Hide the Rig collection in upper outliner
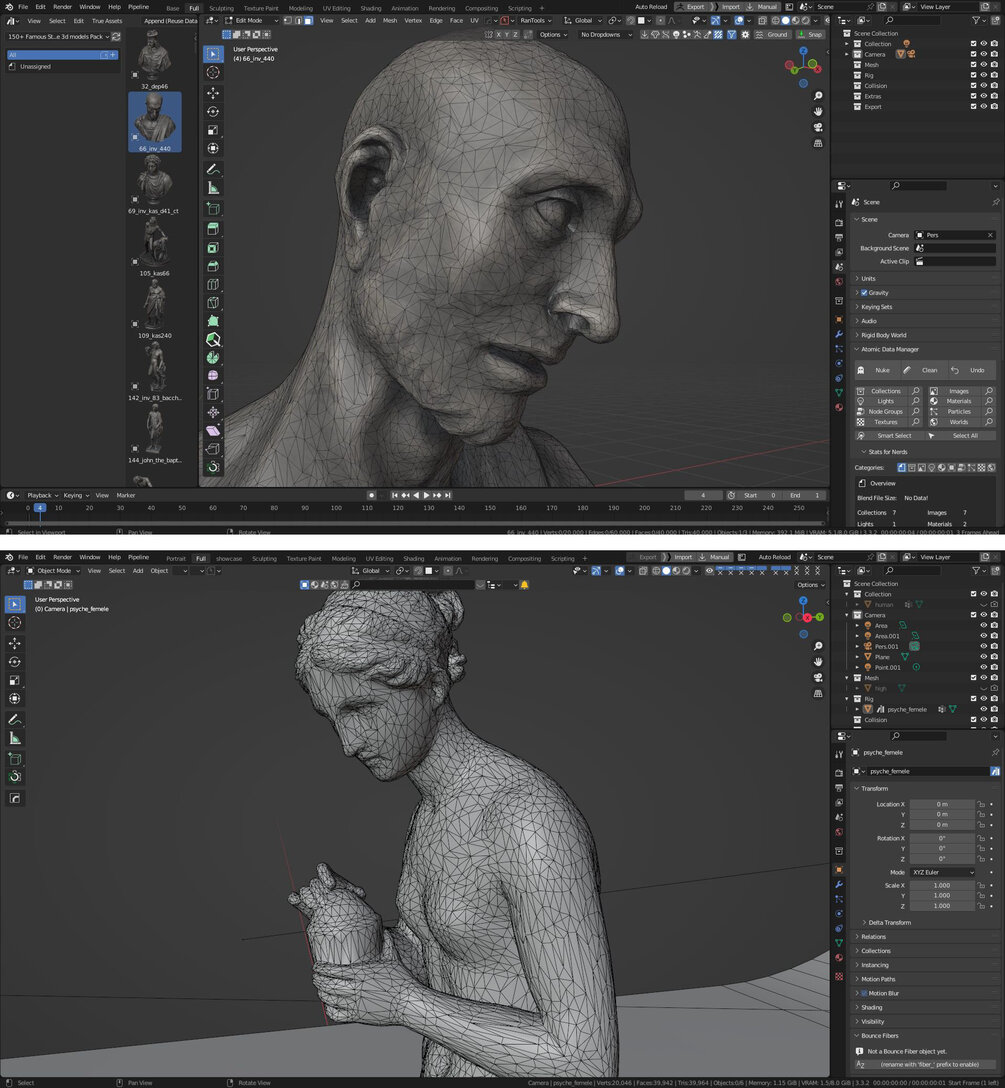The width and height of the screenshot is (1005, 1088). 983,75
